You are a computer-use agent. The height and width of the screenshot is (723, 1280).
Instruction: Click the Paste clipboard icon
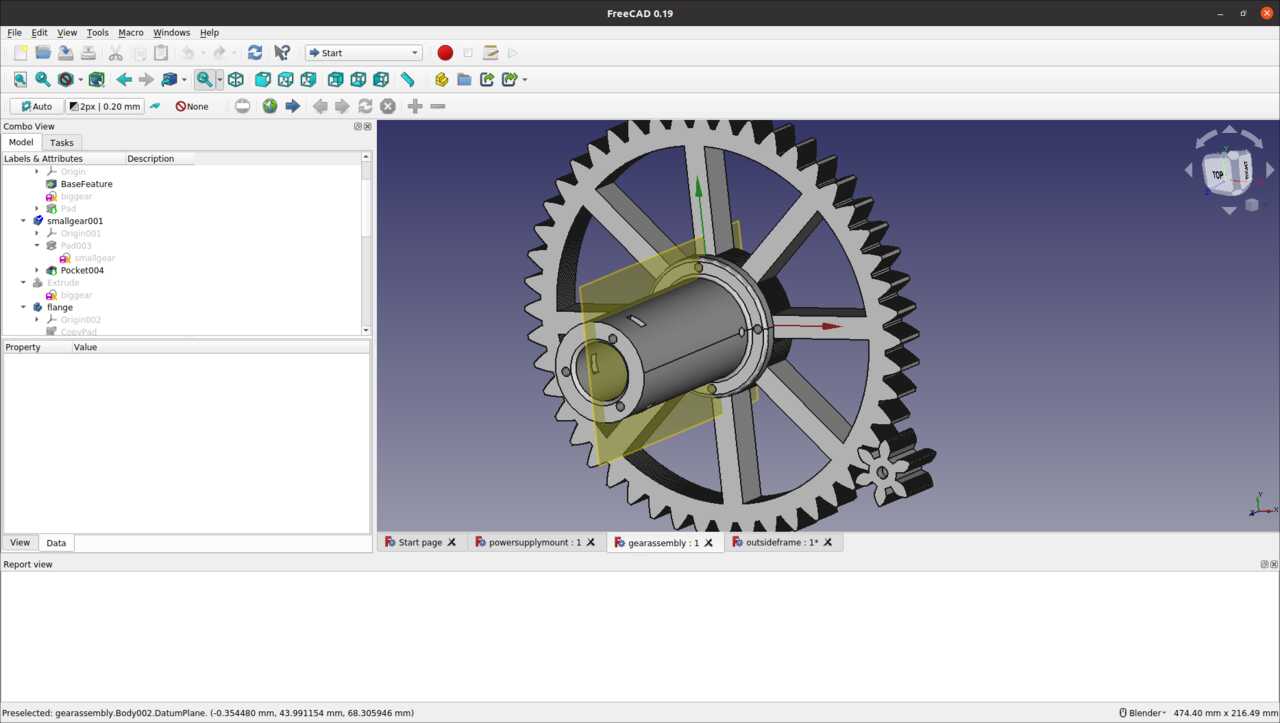(x=161, y=53)
